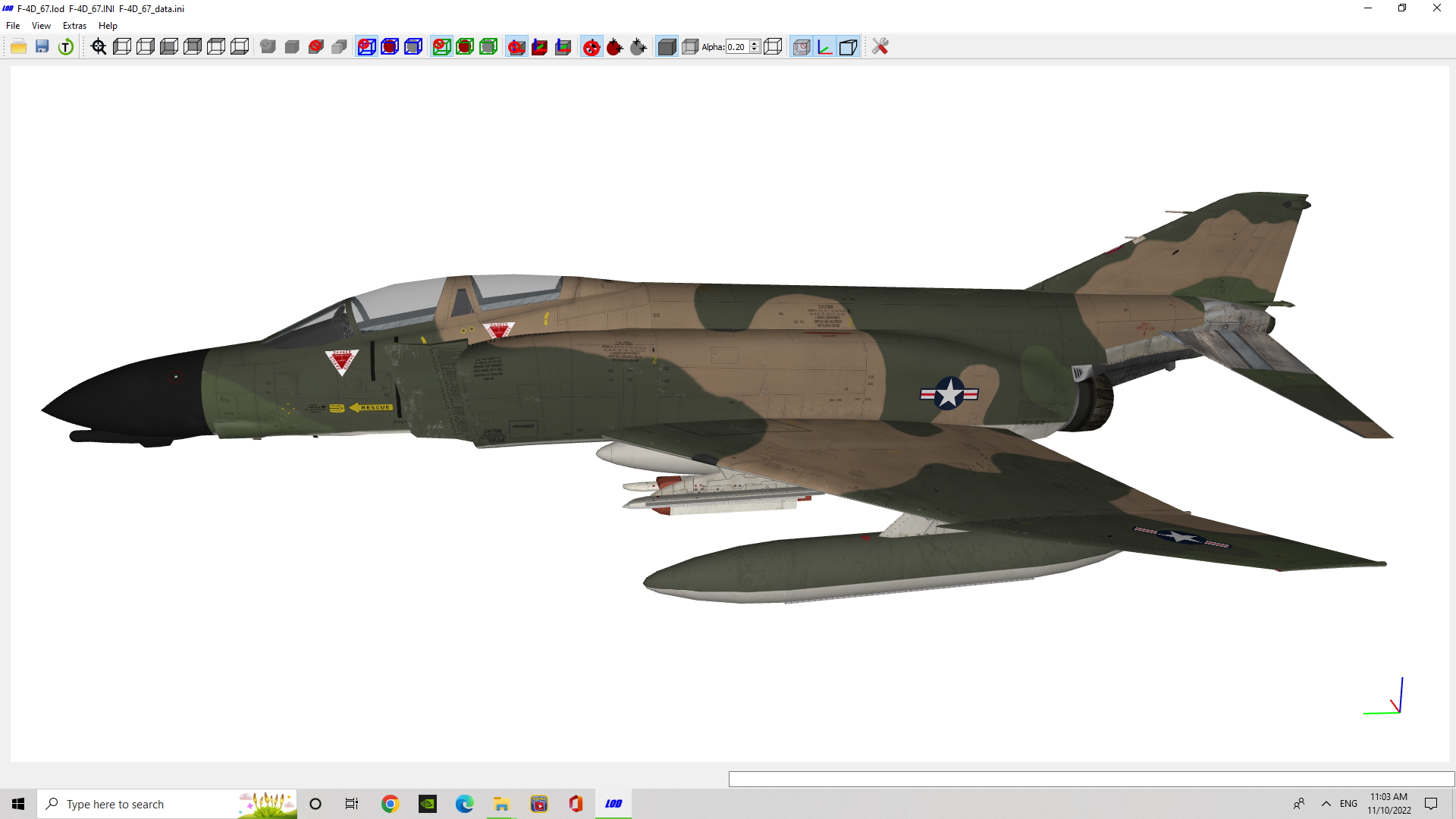Open settings with the wrench tools icon
The image size is (1456, 819).
pos(880,47)
